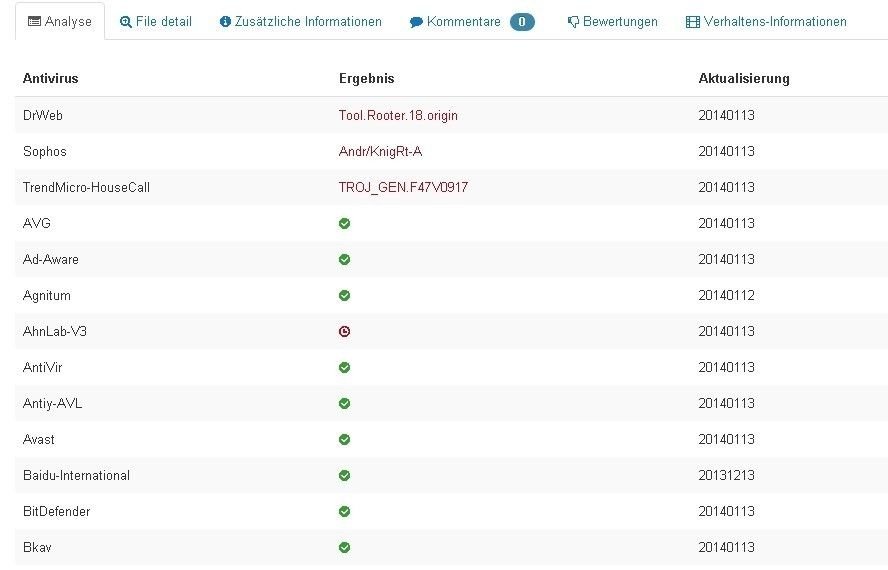This screenshot has height=570, width=888.
Task: Click the Aktualisierung column header
Action: point(744,78)
